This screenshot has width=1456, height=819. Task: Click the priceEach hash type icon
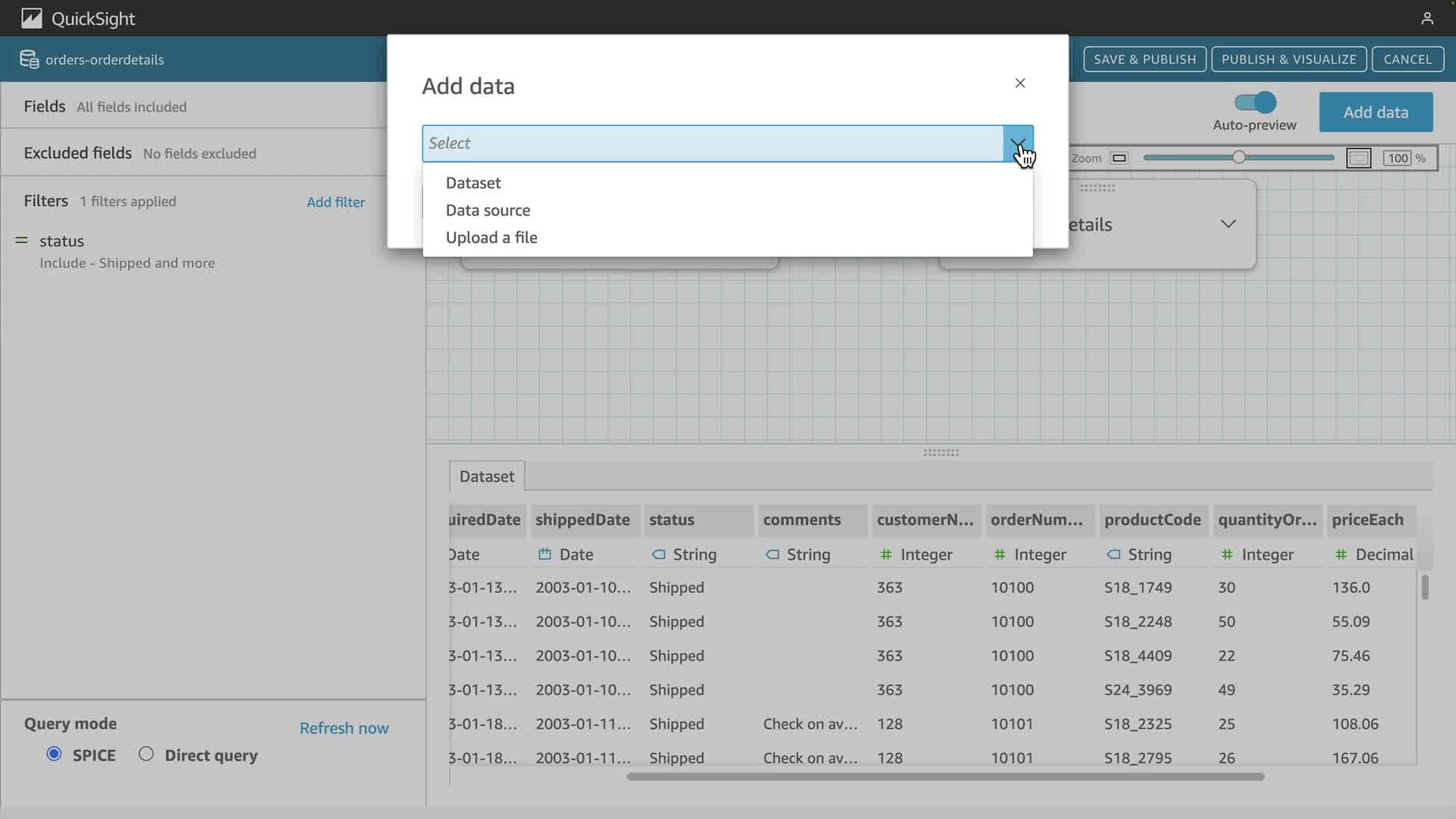pos(1341,554)
